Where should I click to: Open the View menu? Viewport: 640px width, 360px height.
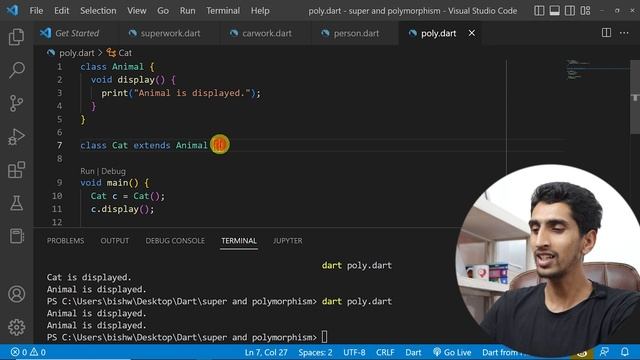click(136, 11)
